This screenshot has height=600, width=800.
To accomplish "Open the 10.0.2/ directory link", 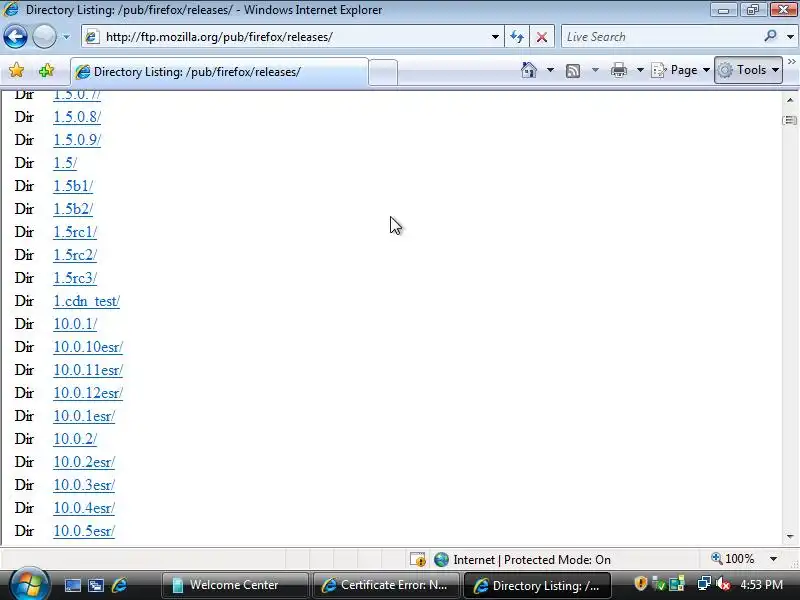I will 75,439.
